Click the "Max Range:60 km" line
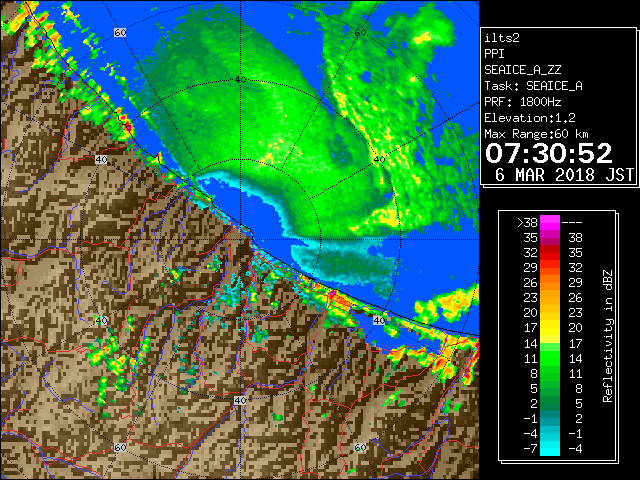This screenshot has height=480, width=640. [536, 134]
